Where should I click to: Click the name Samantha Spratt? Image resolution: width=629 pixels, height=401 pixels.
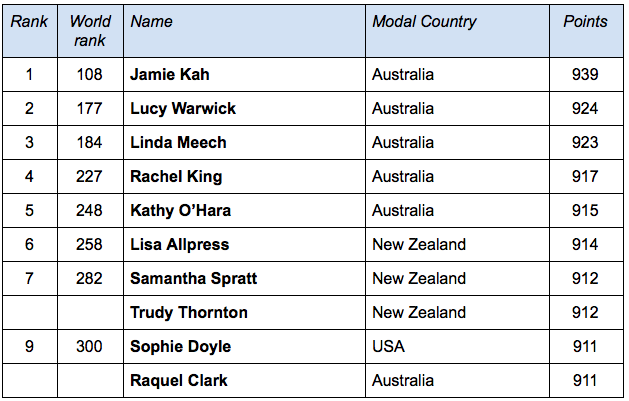(194, 279)
